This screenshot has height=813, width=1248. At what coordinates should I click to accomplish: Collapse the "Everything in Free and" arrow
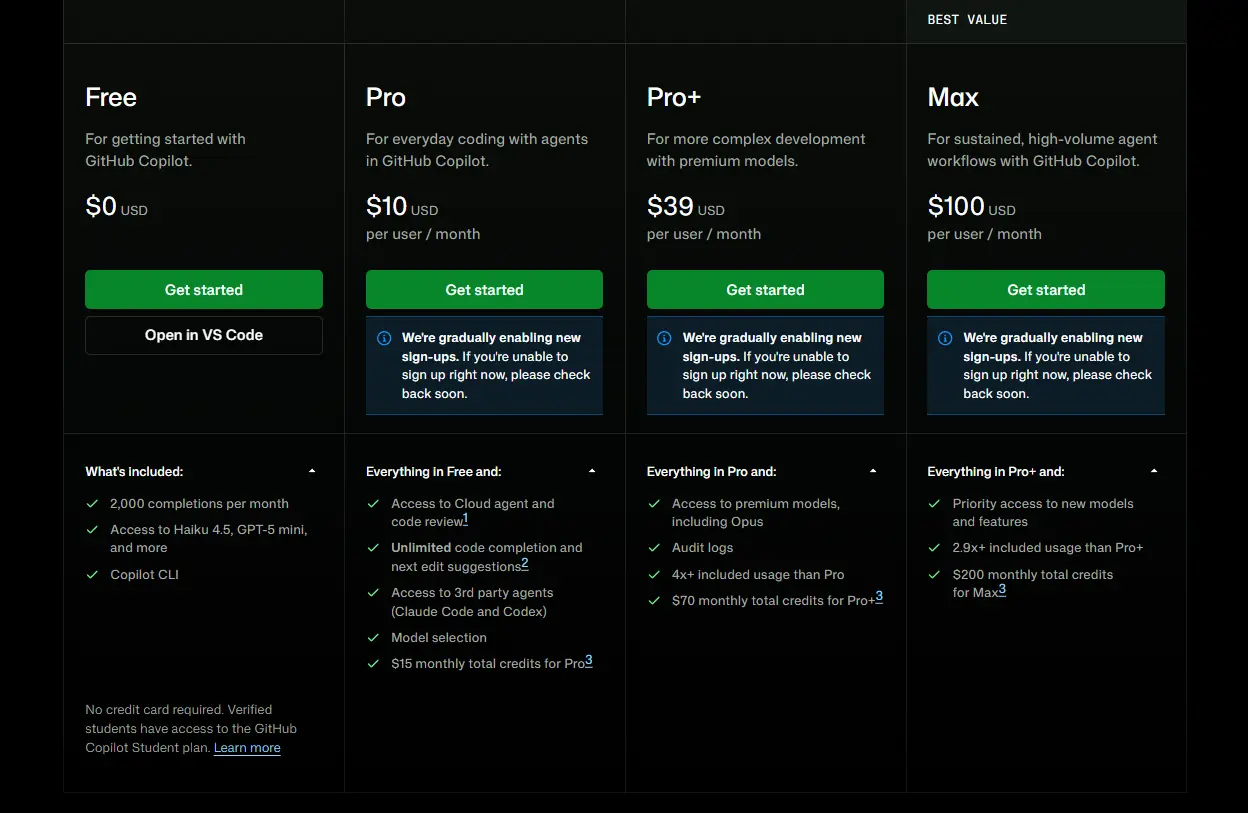point(592,471)
